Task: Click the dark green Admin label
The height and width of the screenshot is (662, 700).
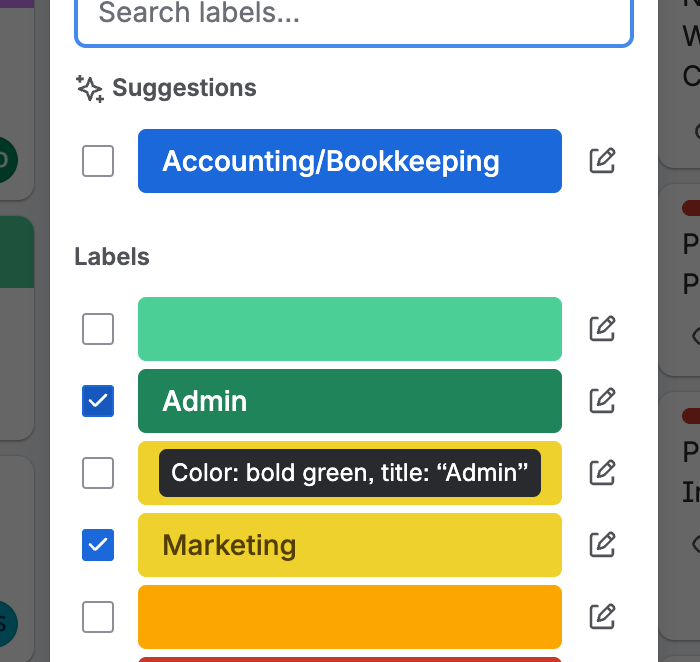Action: 350,401
